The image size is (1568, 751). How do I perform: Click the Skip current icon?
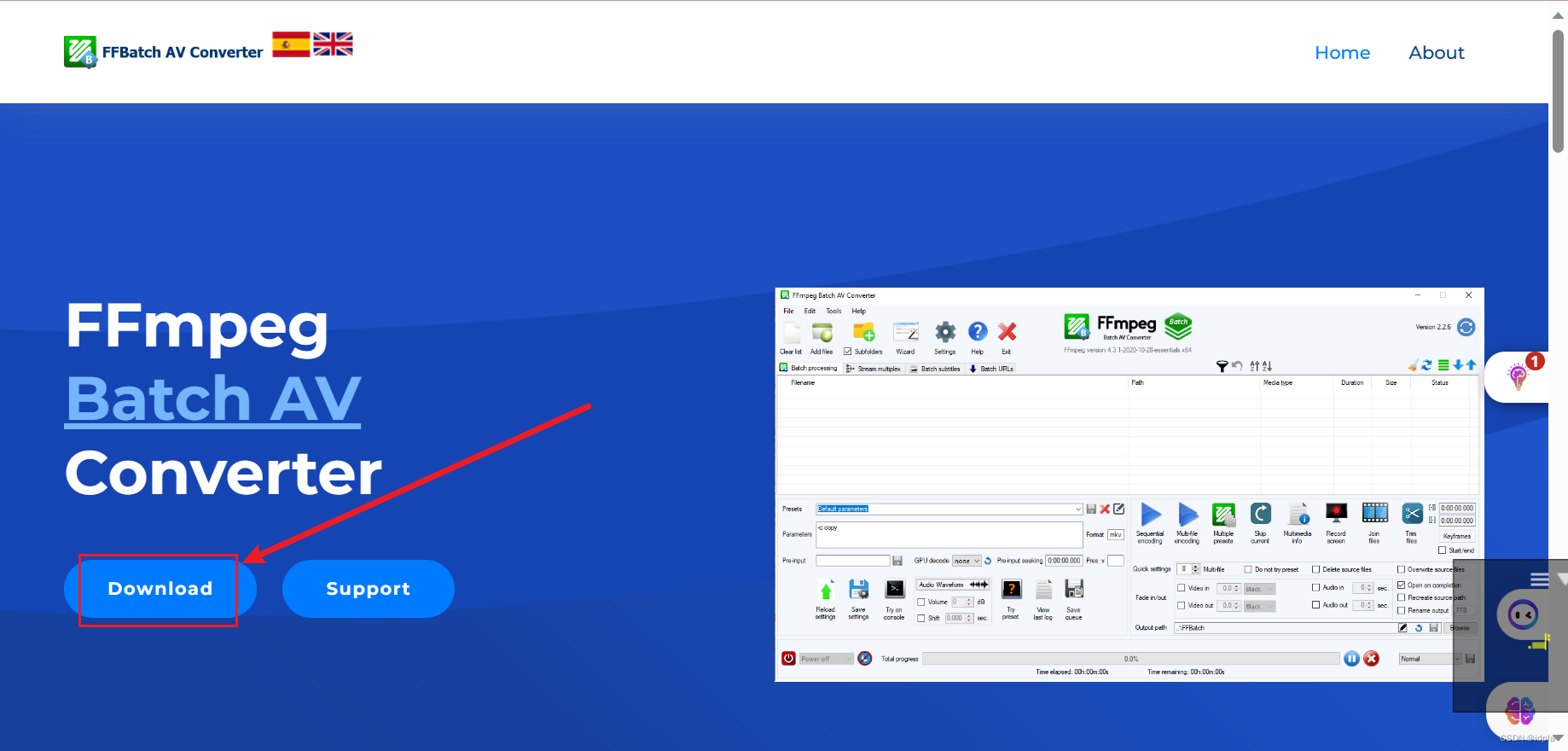(1260, 514)
